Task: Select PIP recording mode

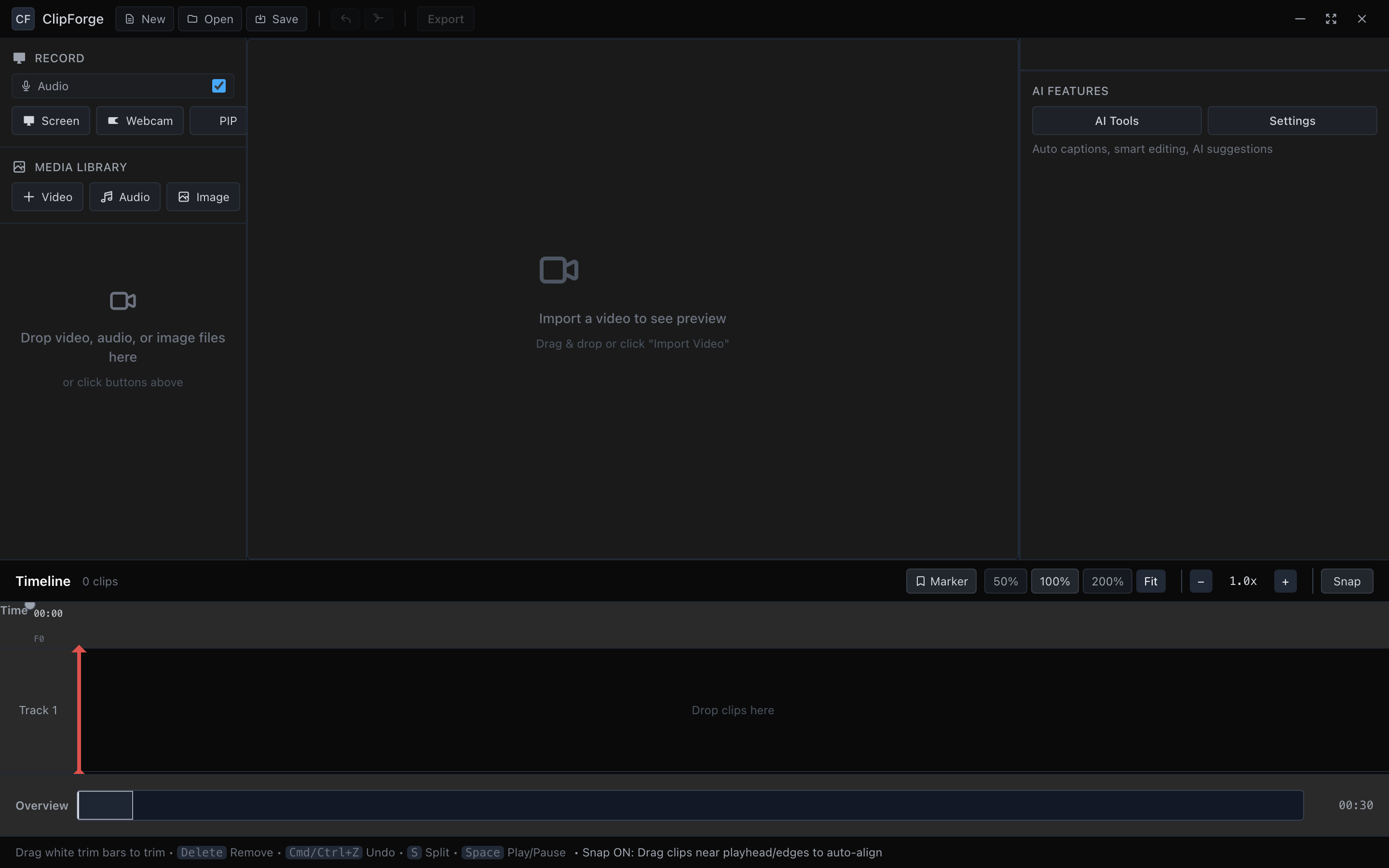Action: 218,121
